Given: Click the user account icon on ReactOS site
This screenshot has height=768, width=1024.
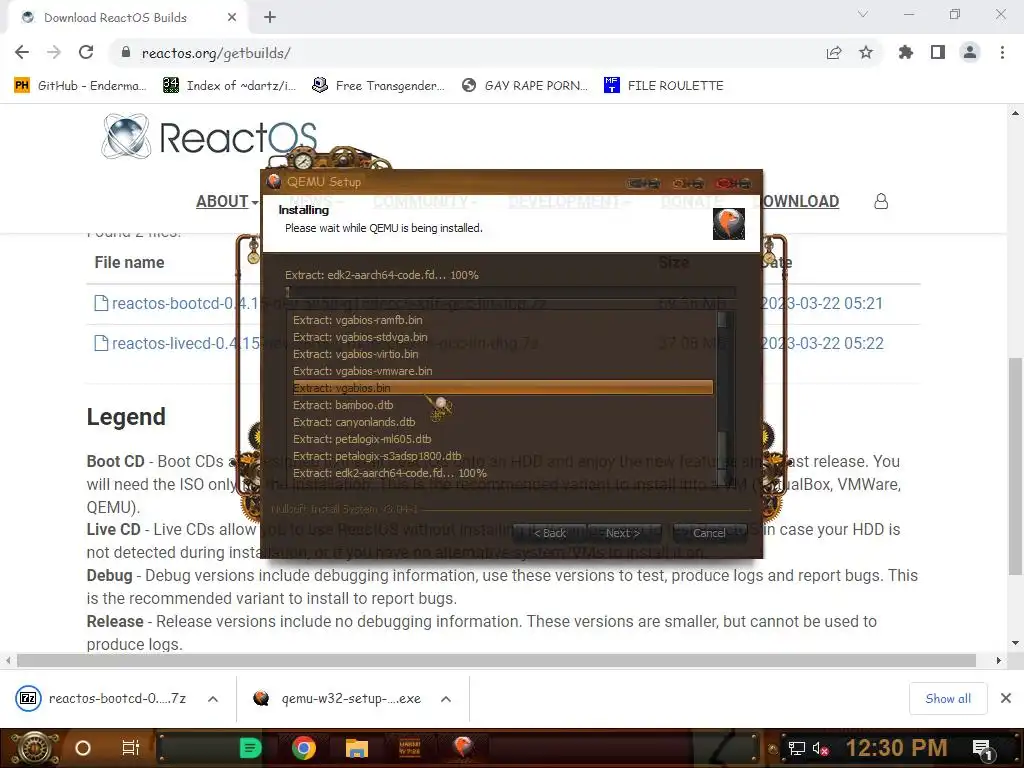Looking at the screenshot, I should click(881, 201).
